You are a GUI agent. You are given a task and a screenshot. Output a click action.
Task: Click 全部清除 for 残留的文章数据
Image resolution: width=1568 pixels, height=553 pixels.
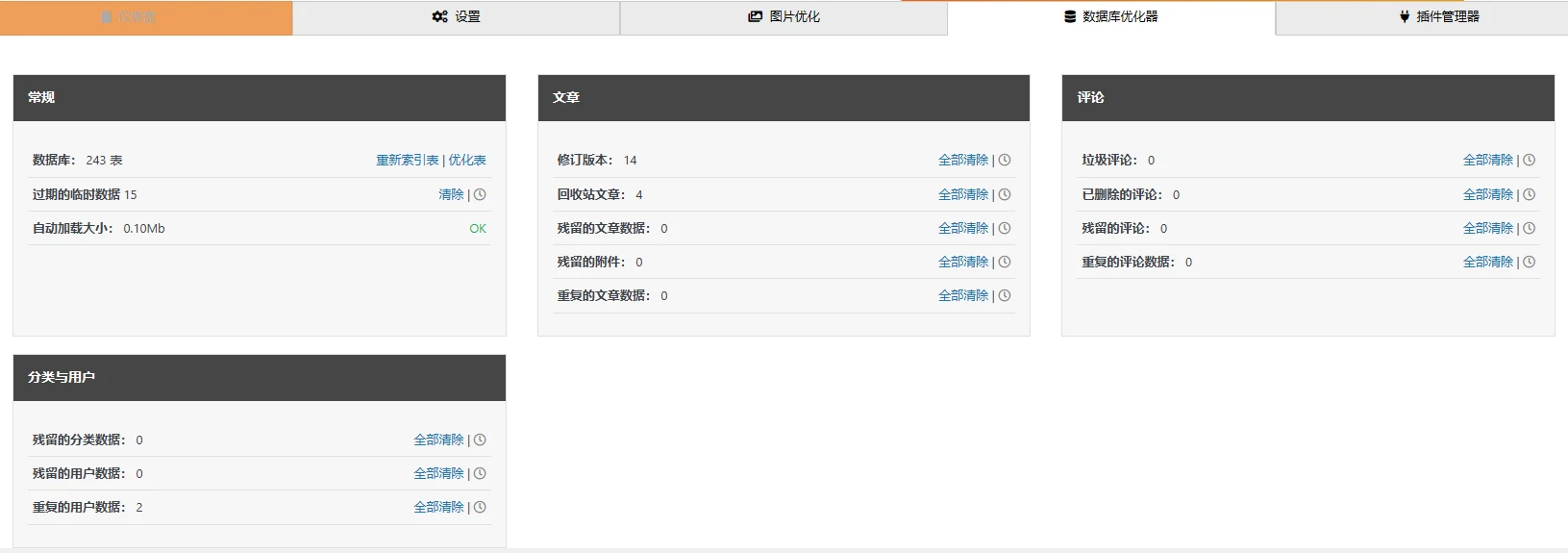tap(963, 228)
